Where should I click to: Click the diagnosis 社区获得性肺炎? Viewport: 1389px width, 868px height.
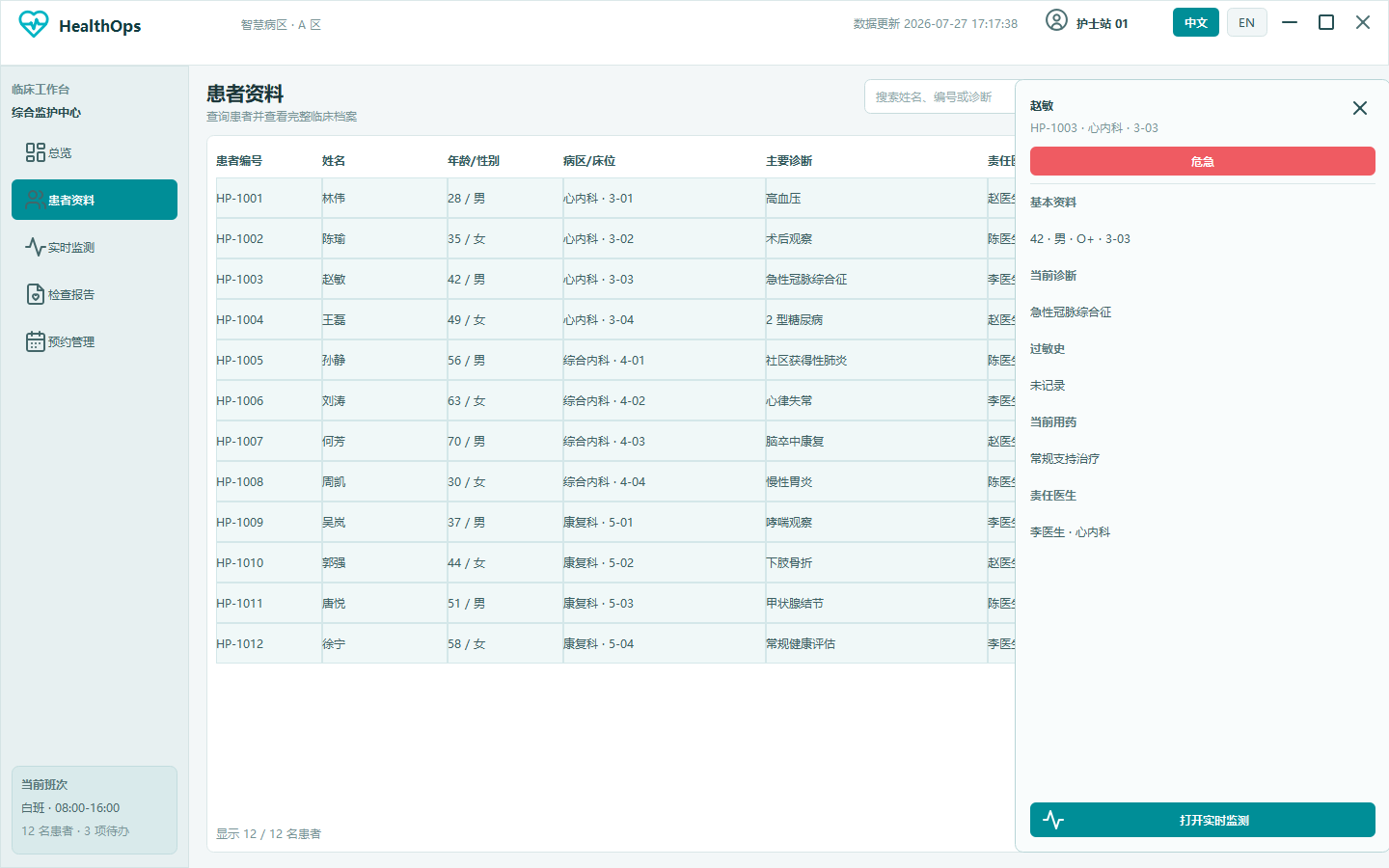click(806, 360)
